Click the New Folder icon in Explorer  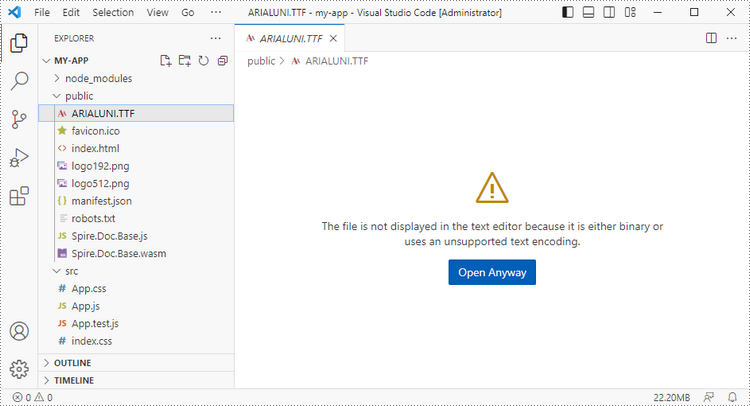point(184,61)
